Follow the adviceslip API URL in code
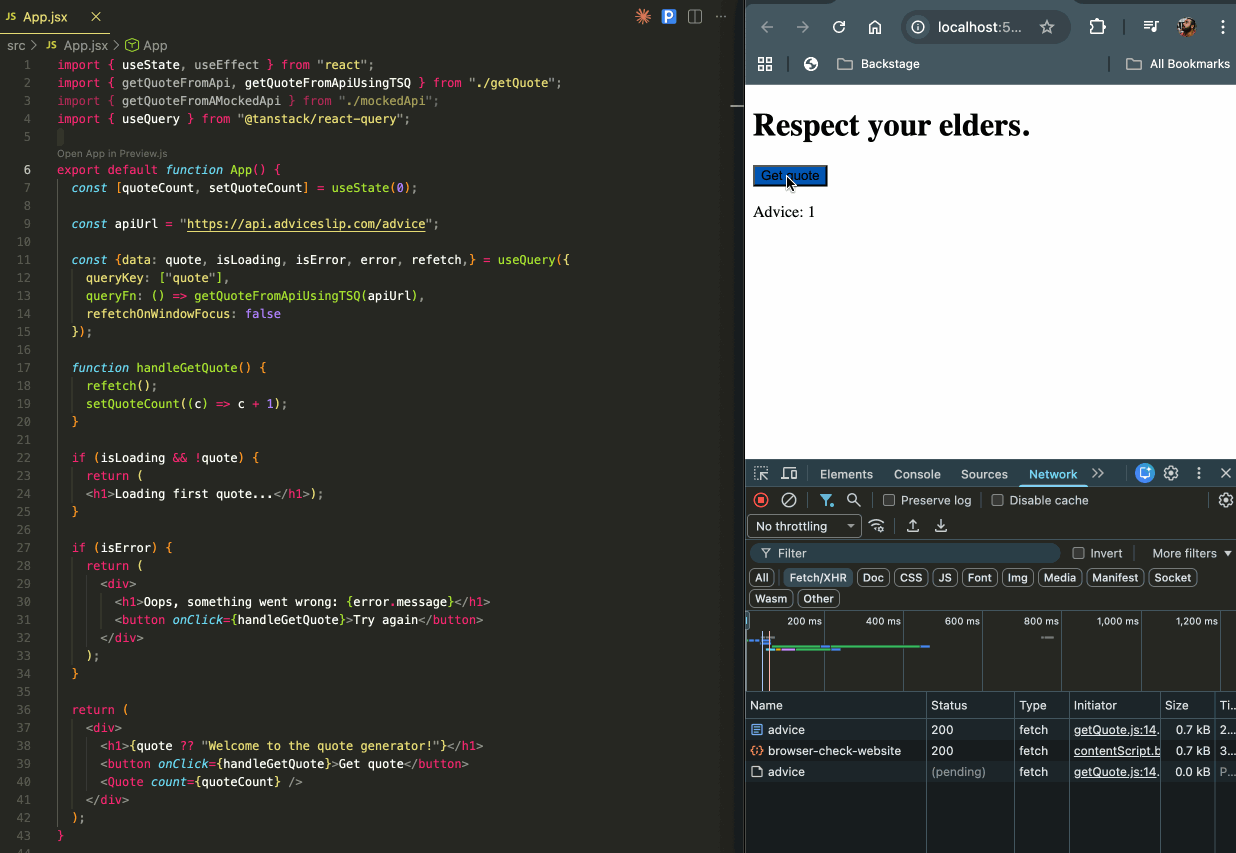Image resolution: width=1236 pixels, height=853 pixels. point(306,224)
